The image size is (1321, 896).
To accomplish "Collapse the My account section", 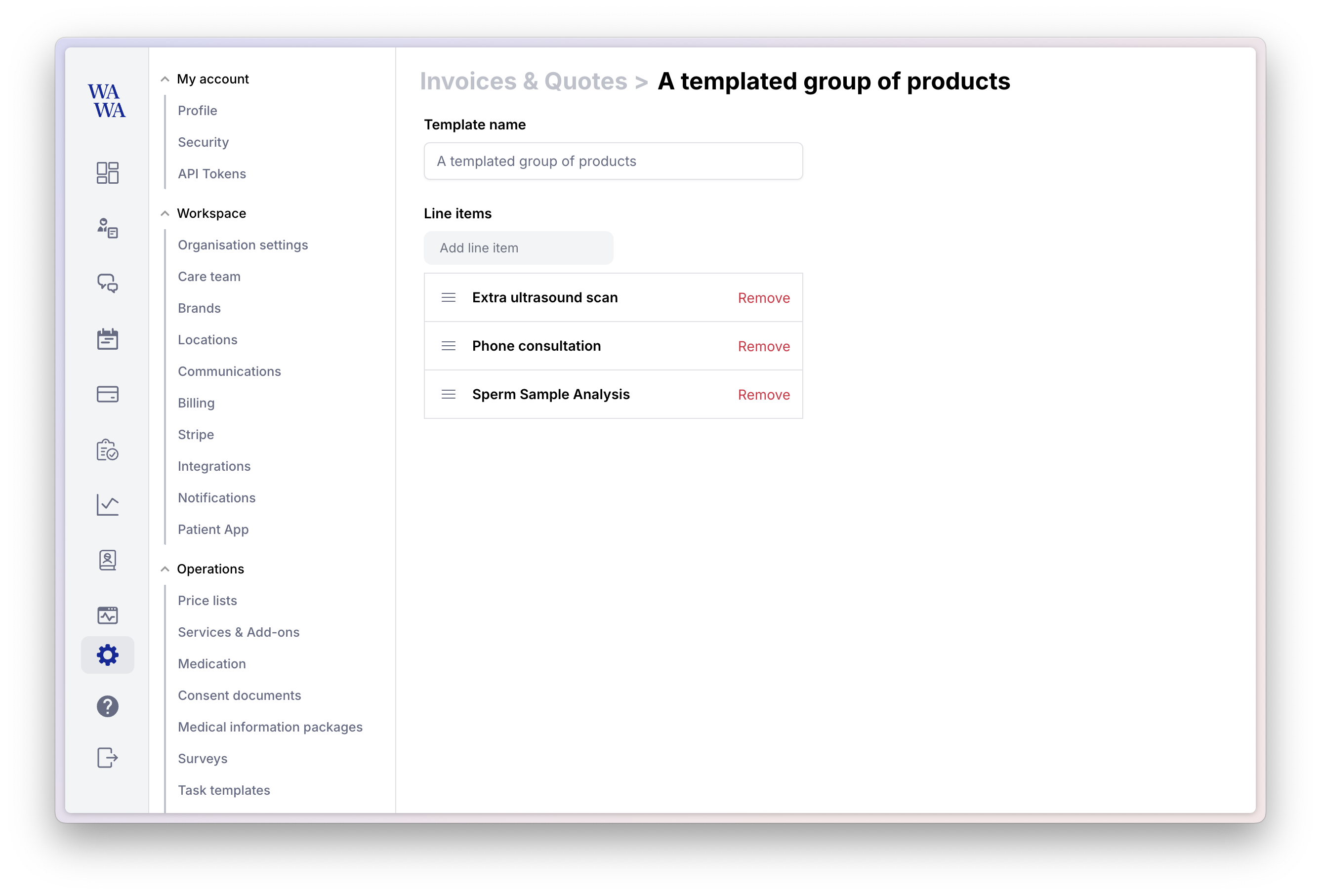I will (x=165, y=79).
